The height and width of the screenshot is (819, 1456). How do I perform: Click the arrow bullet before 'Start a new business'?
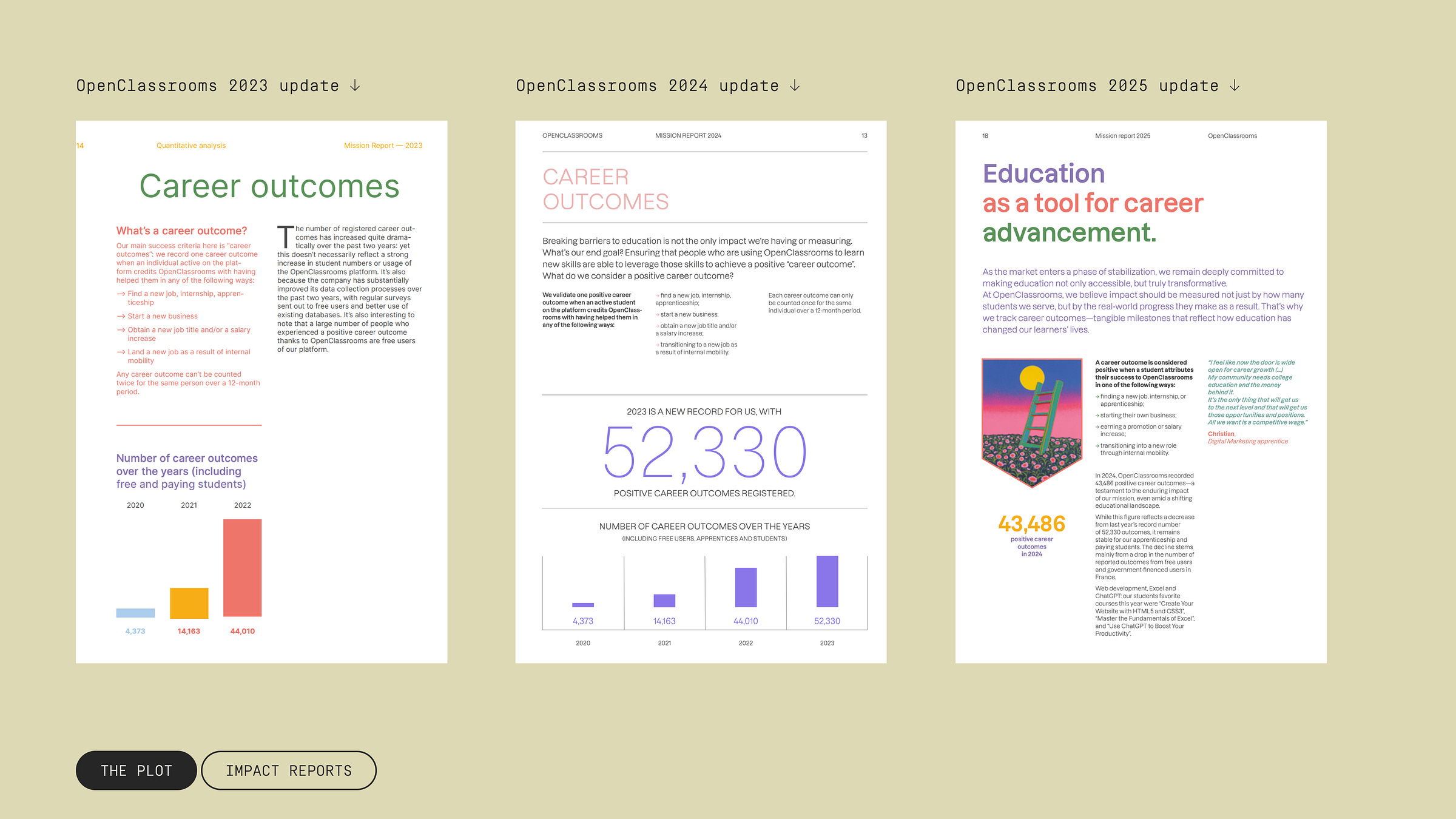pos(121,316)
